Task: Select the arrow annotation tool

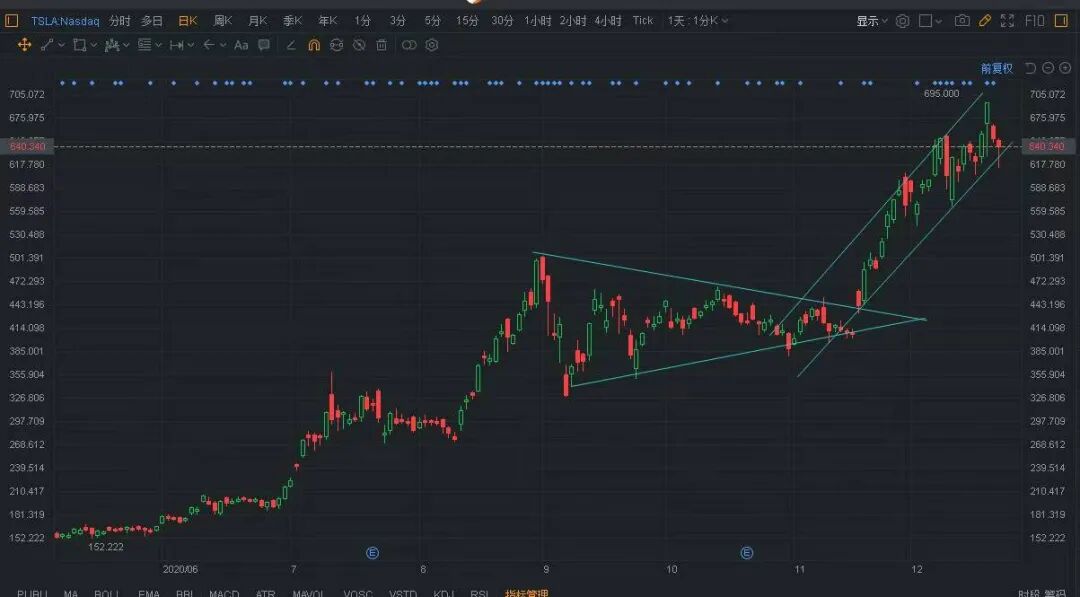Action: [x=209, y=45]
